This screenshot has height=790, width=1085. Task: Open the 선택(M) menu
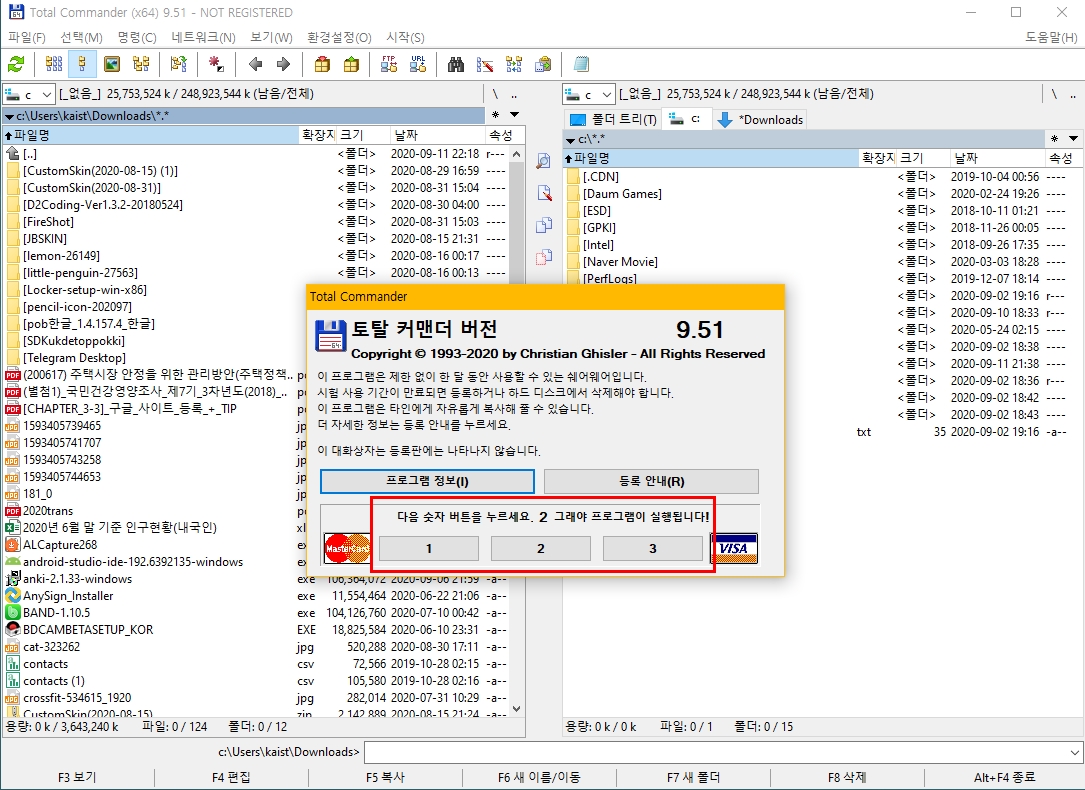[81, 37]
